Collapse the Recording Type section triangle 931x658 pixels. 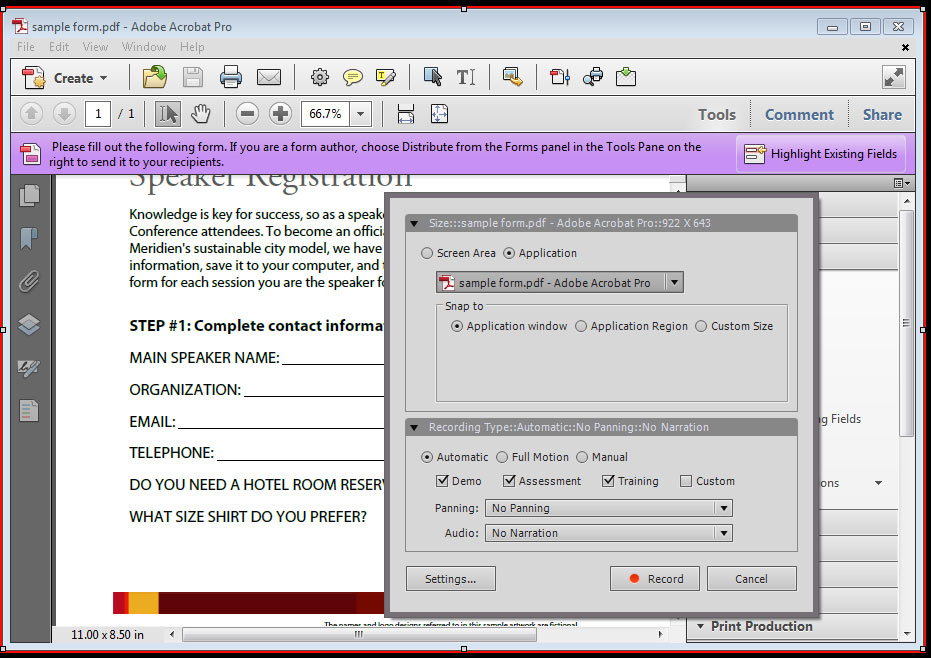(x=414, y=428)
